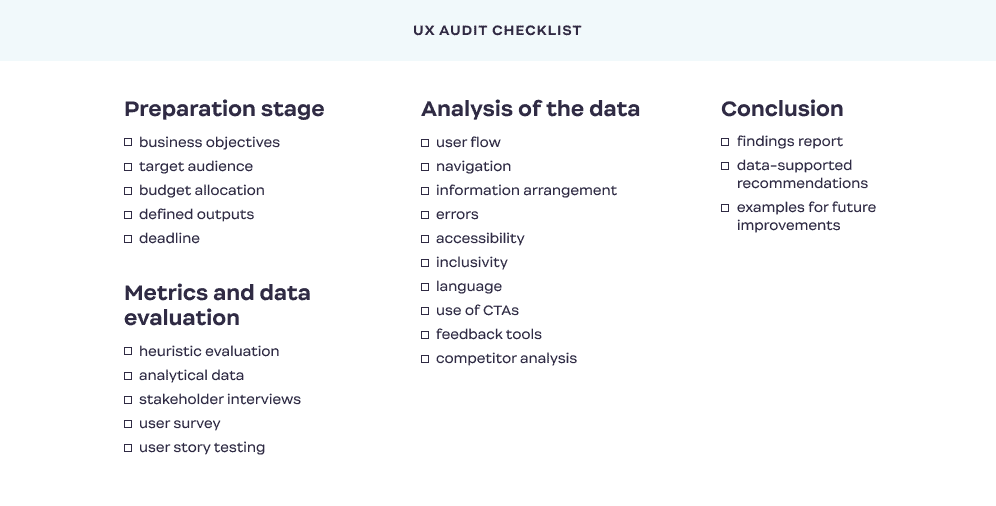Tick the analytical data checkbox
Image resolution: width=996 pixels, height=506 pixels.
click(128, 376)
